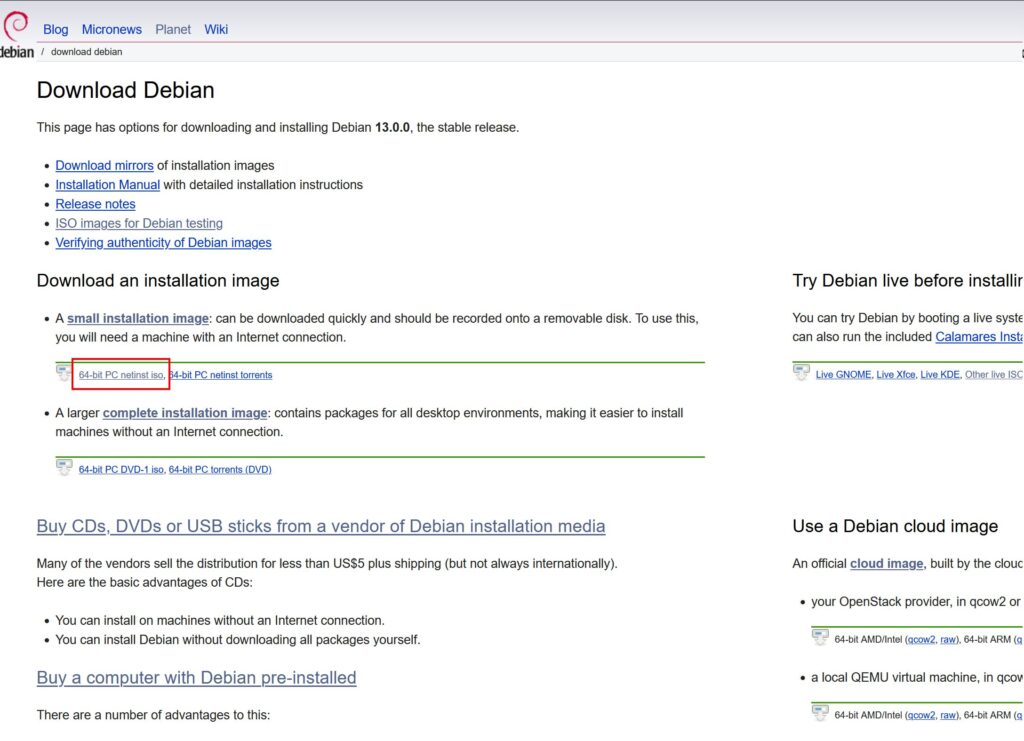Follow the cloud image link
The height and width of the screenshot is (741, 1024).
(886, 563)
